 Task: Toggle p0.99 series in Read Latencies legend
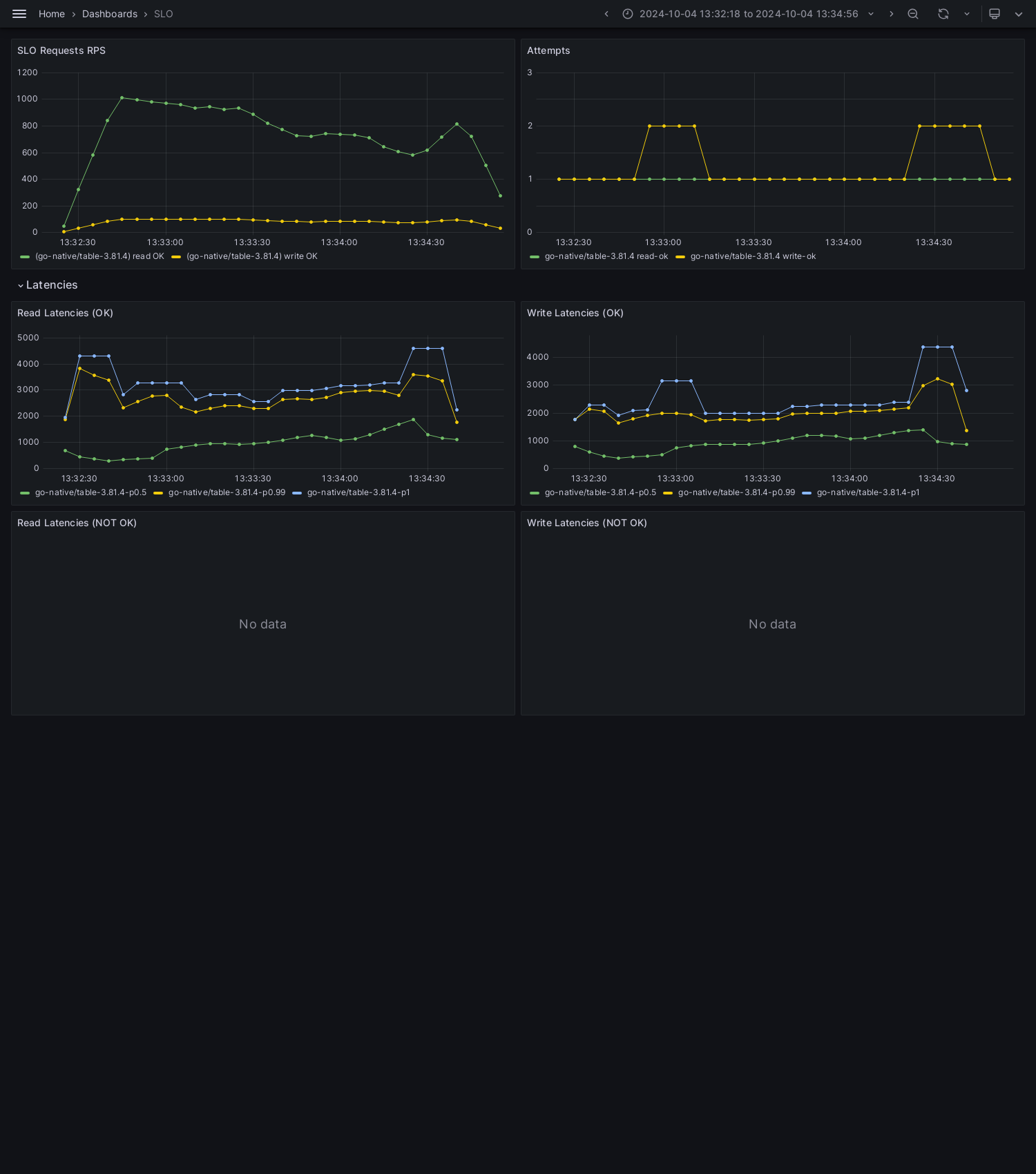click(x=227, y=492)
